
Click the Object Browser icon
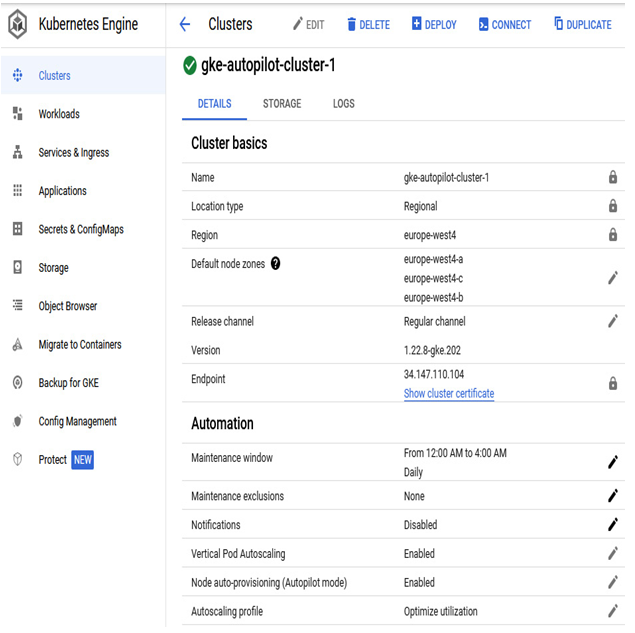click(x=17, y=305)
